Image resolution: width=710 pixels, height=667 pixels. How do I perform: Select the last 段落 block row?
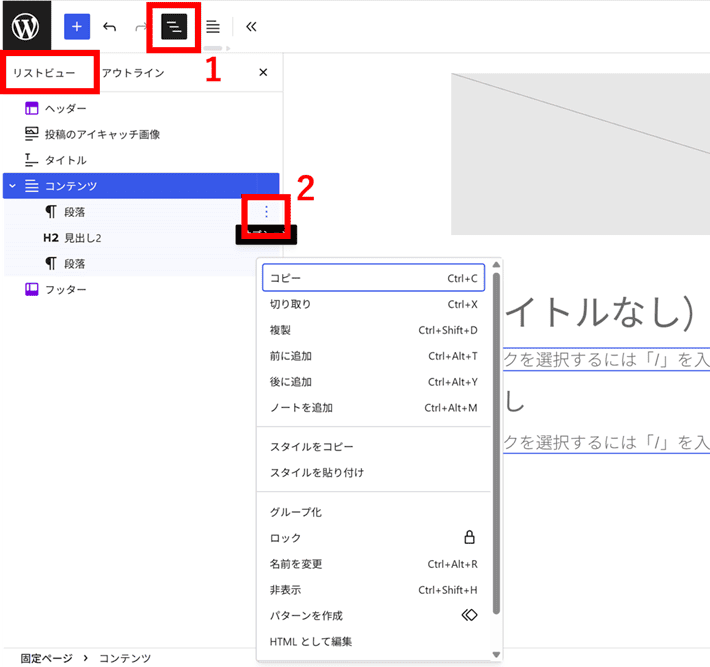tap(141, 264)
